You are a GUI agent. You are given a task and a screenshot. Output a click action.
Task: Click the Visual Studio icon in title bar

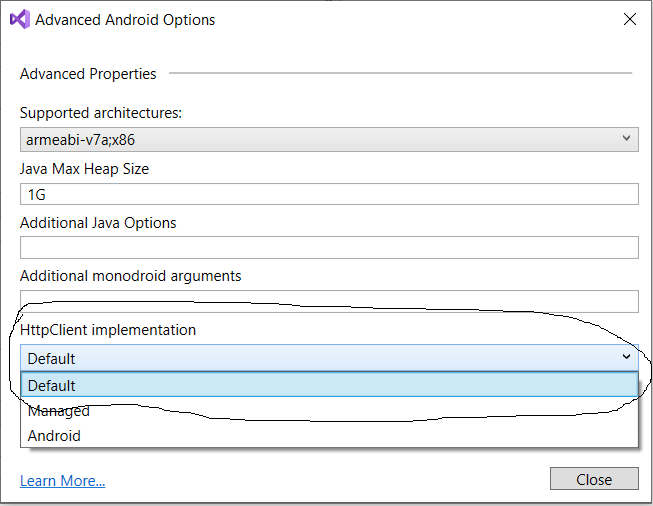19,19
